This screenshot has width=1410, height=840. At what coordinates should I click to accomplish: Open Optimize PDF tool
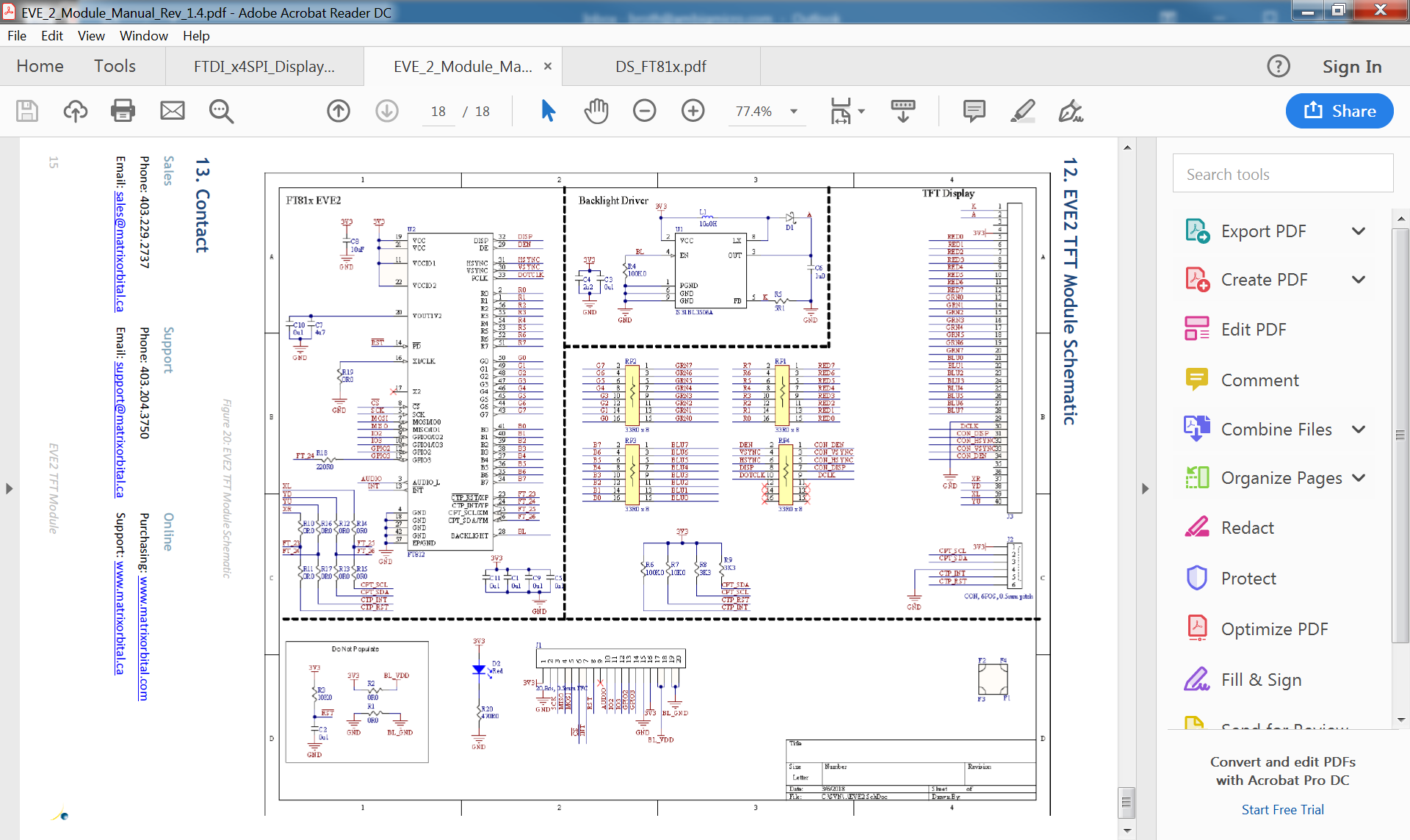(x=1274, y=629)
